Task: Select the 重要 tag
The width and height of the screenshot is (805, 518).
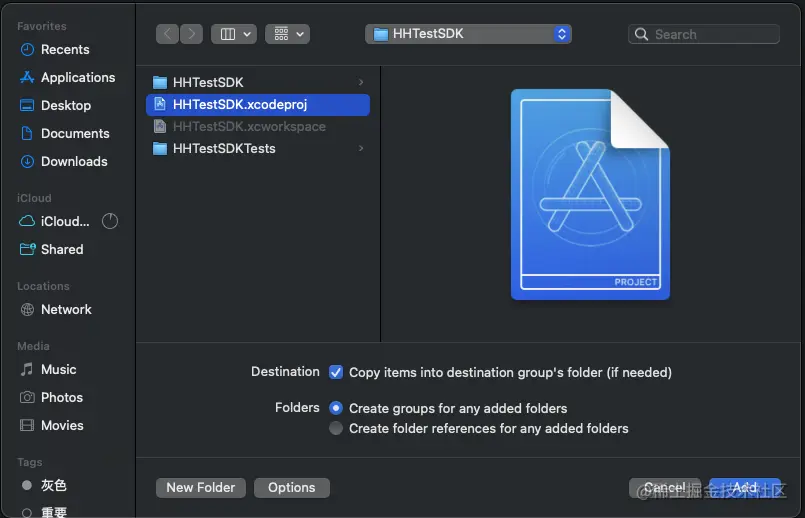Action: [x=44, y=512]
